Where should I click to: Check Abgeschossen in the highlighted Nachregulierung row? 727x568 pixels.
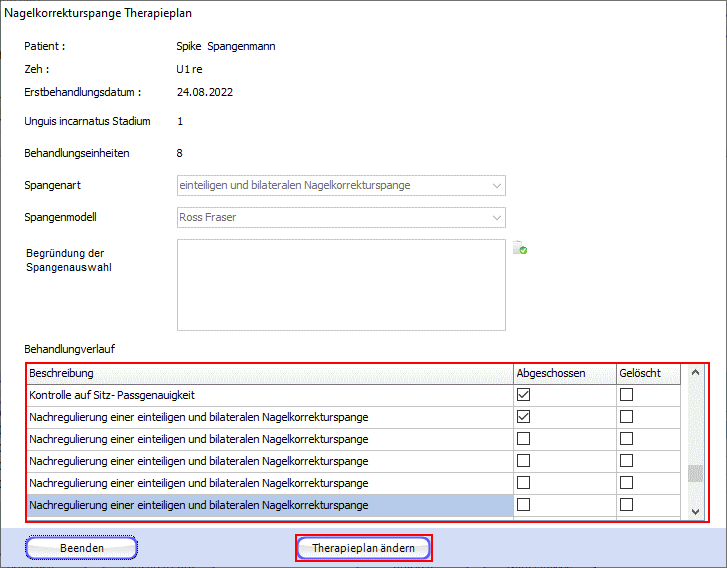[523, 505]
